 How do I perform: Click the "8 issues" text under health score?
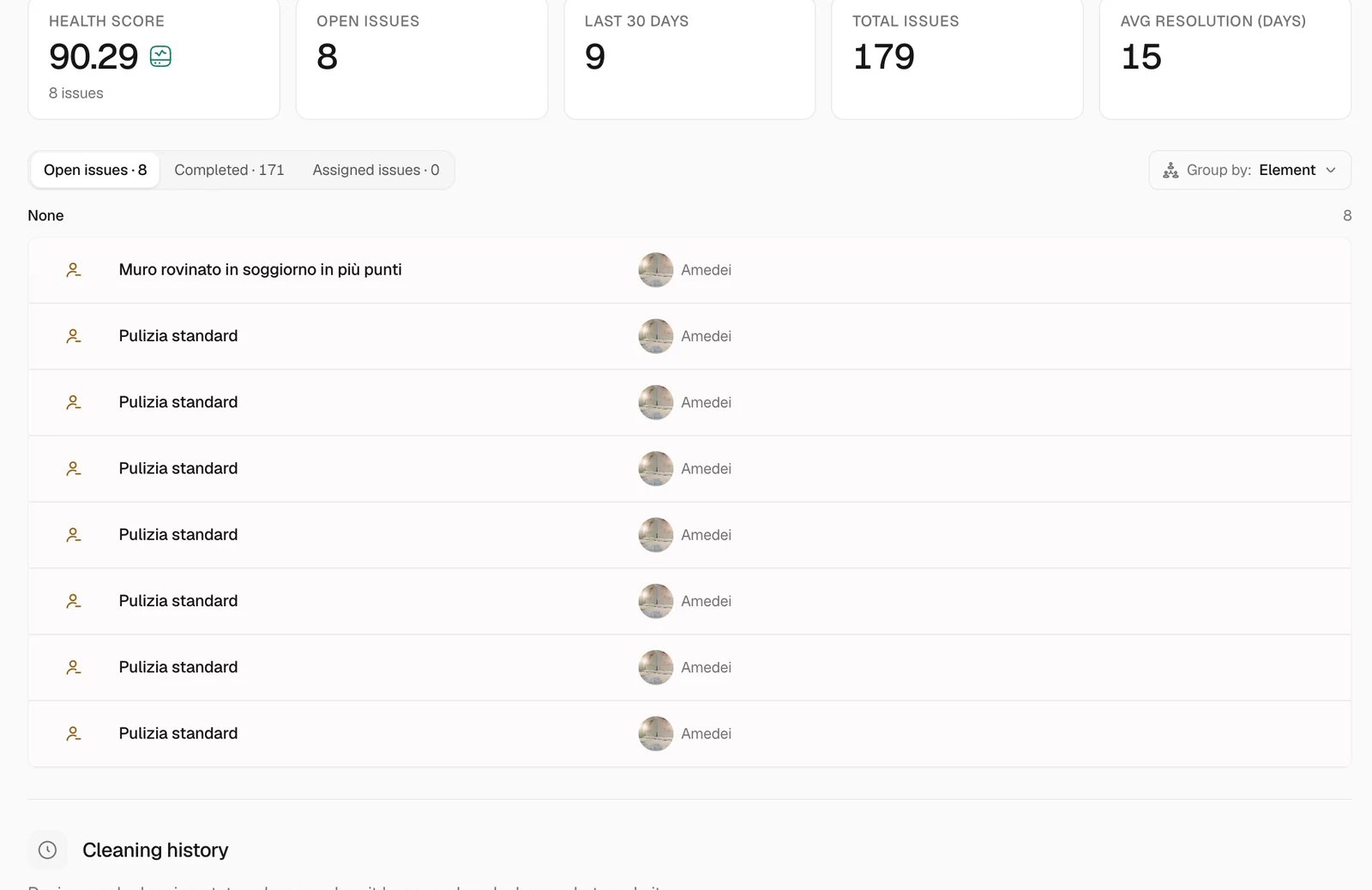76,93
